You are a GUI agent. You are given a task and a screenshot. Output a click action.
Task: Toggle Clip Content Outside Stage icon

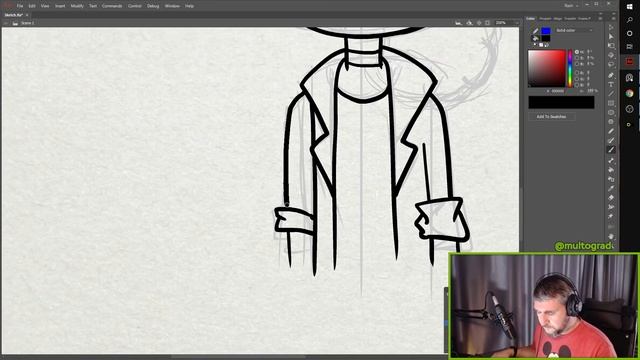coord(487,23)
